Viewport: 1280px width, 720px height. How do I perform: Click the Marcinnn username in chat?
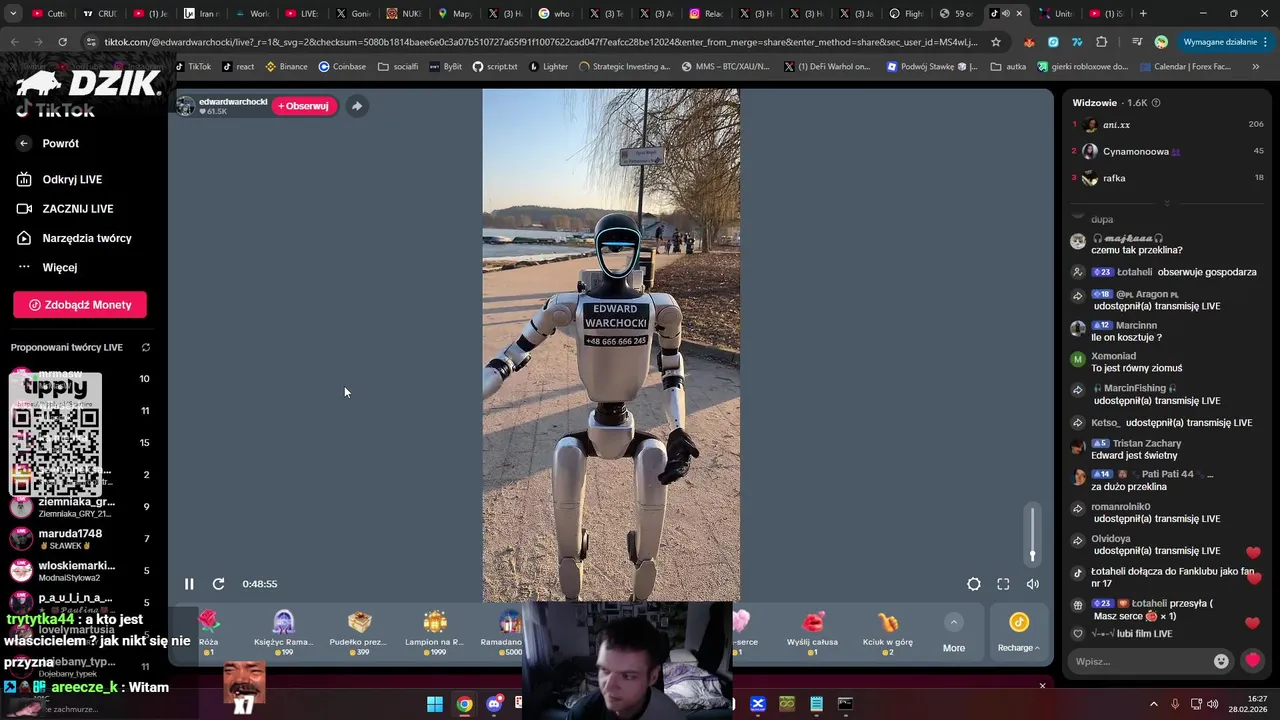pos(1137,325)
